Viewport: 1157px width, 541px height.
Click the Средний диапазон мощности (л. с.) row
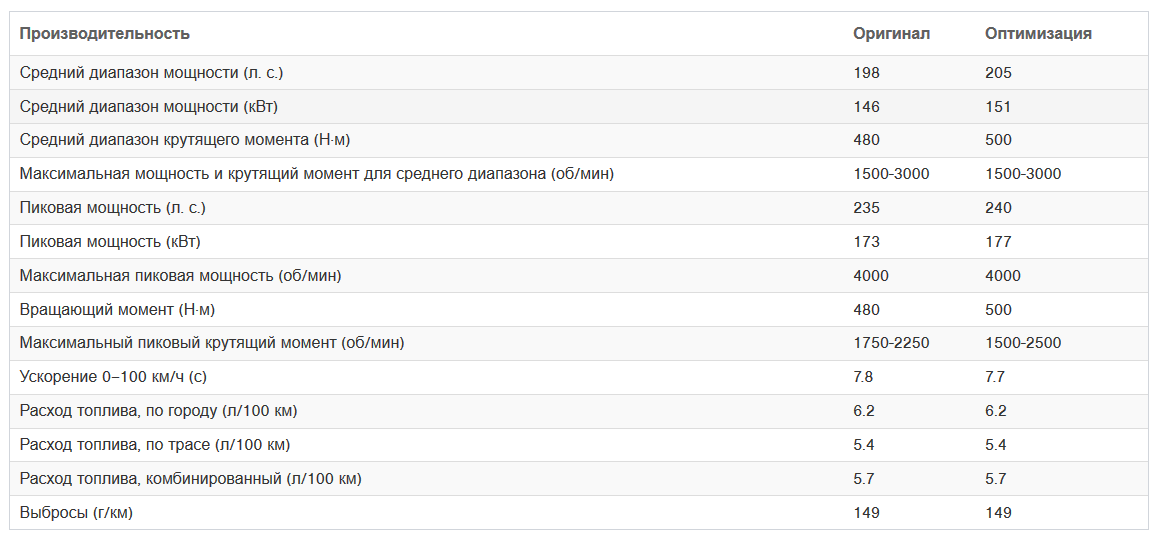pos(578,72)
